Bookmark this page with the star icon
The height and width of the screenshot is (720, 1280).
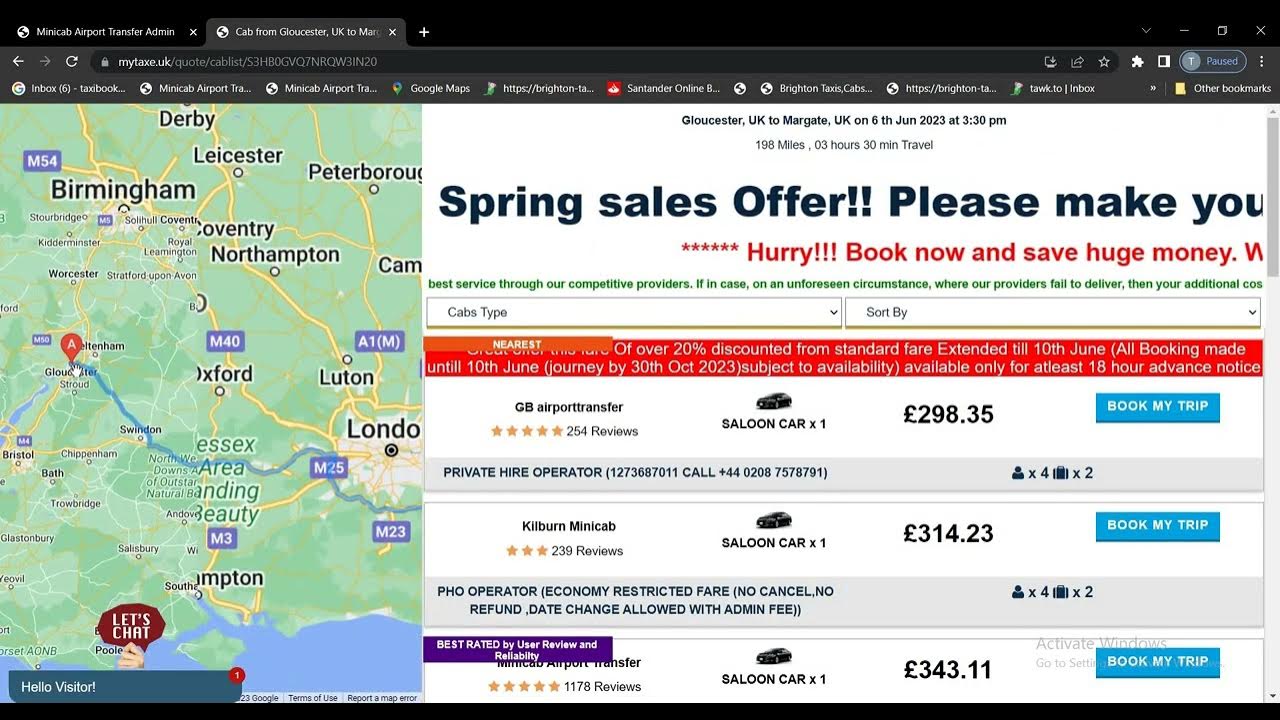(1104, 61)
